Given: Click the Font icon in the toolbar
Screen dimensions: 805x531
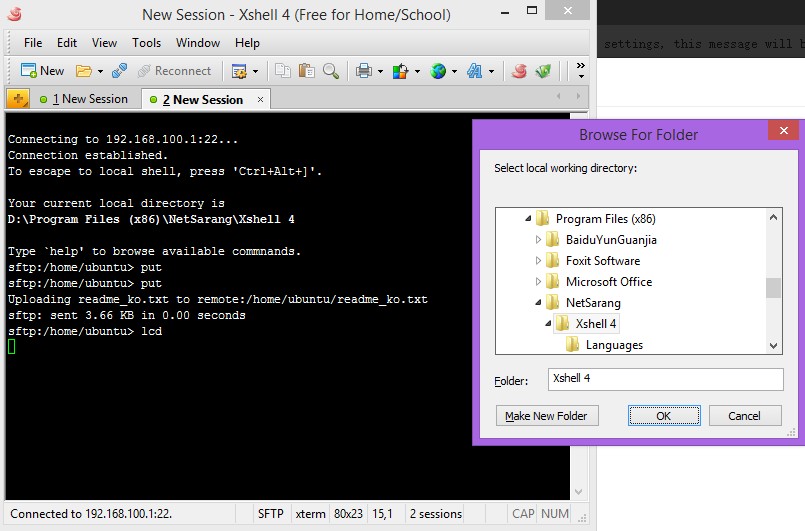Looking at the screenshot, I should tap(474, 71).
